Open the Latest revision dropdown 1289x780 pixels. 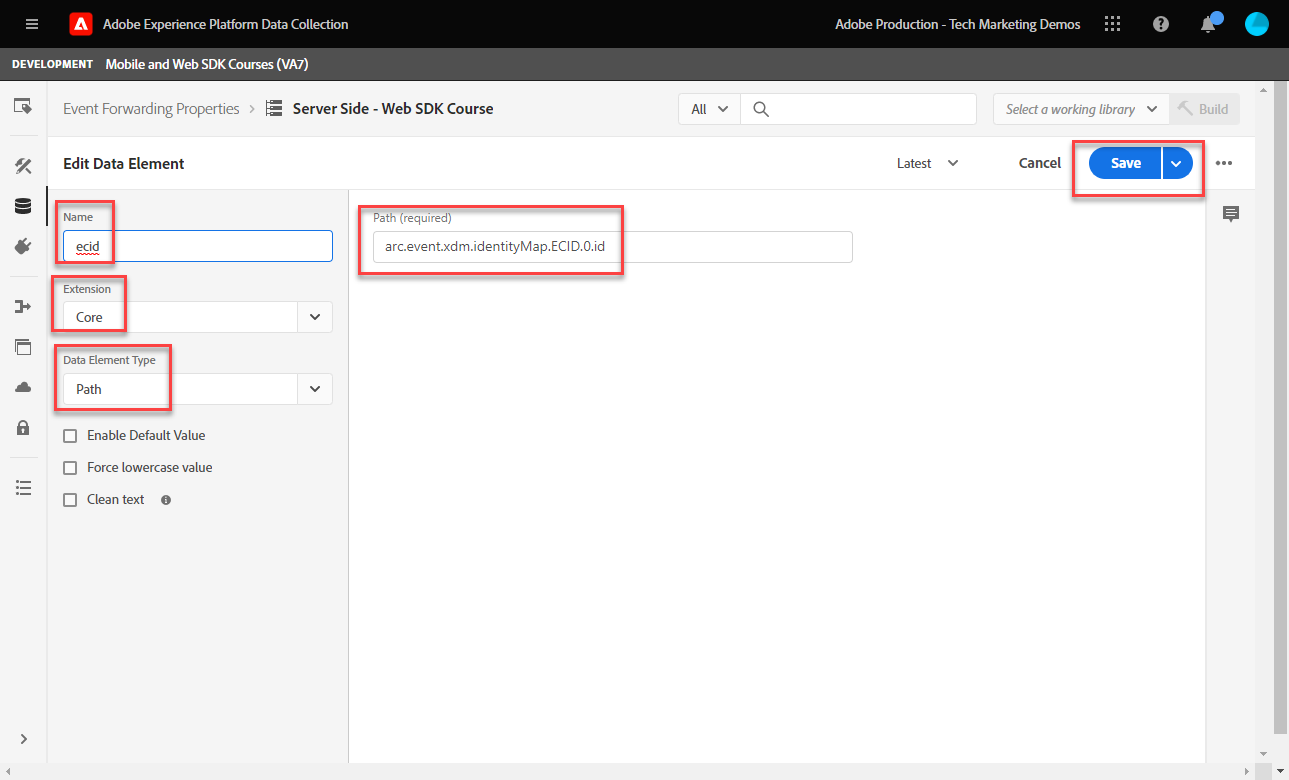point(928,163)
